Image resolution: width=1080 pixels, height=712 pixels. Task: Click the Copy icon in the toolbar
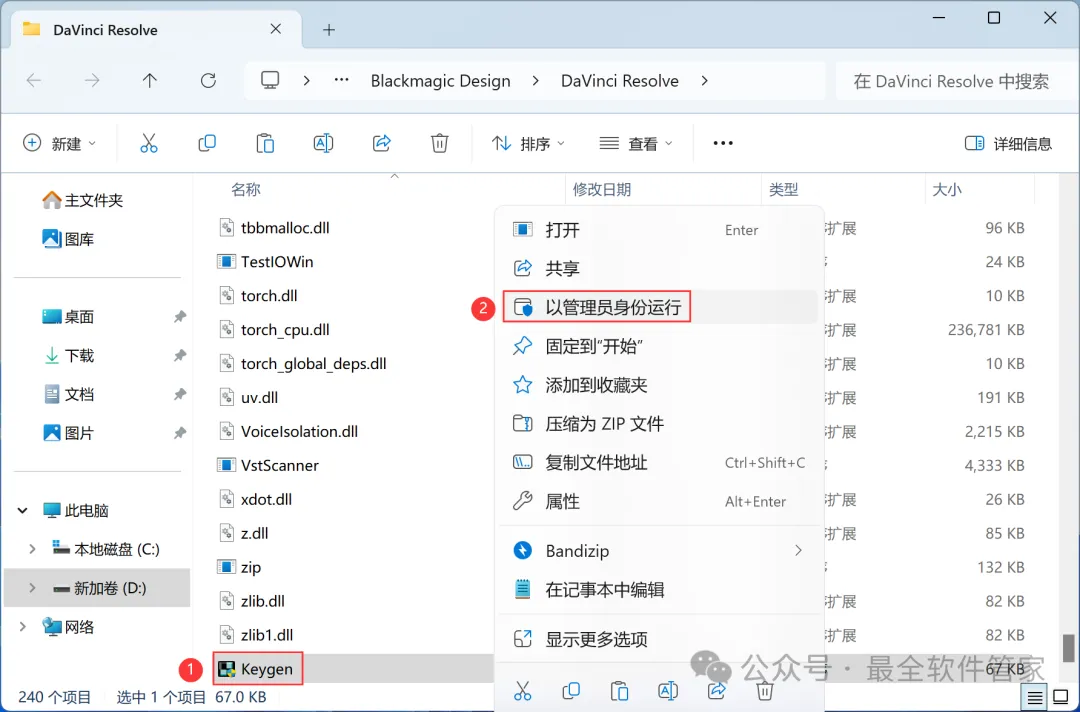pyautogui.click(x=207, y=143)
